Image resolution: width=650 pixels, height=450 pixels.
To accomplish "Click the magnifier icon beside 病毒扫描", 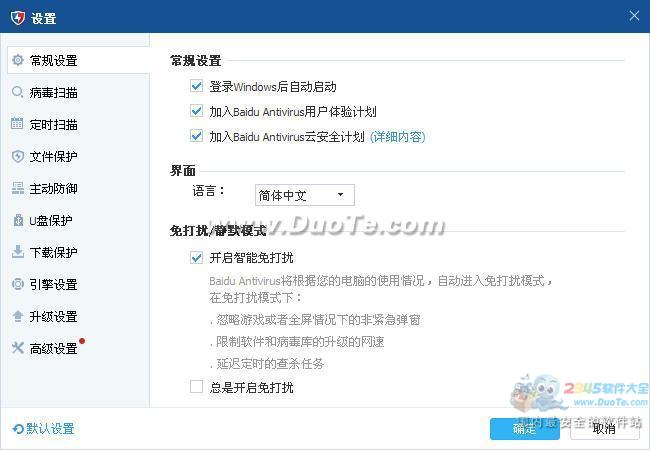I will tap(17, 92).
